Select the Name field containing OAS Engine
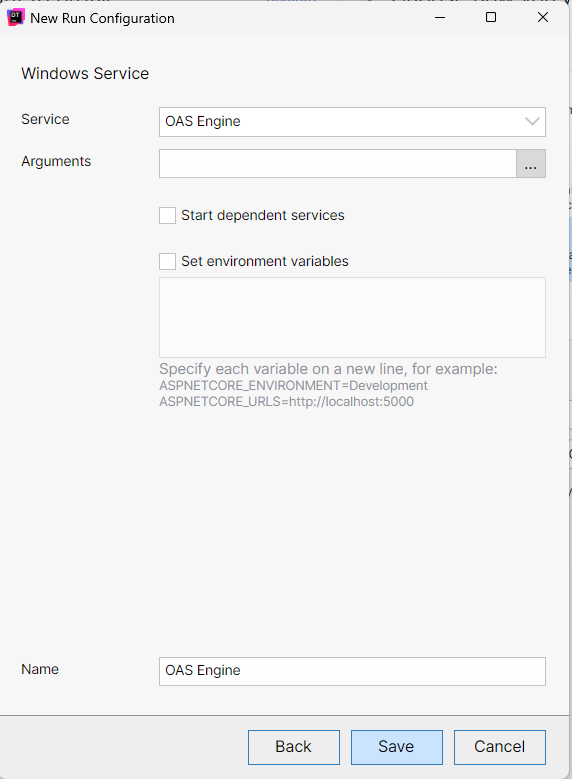This screenshot has height=779, width=572. [x=352, y=671]
